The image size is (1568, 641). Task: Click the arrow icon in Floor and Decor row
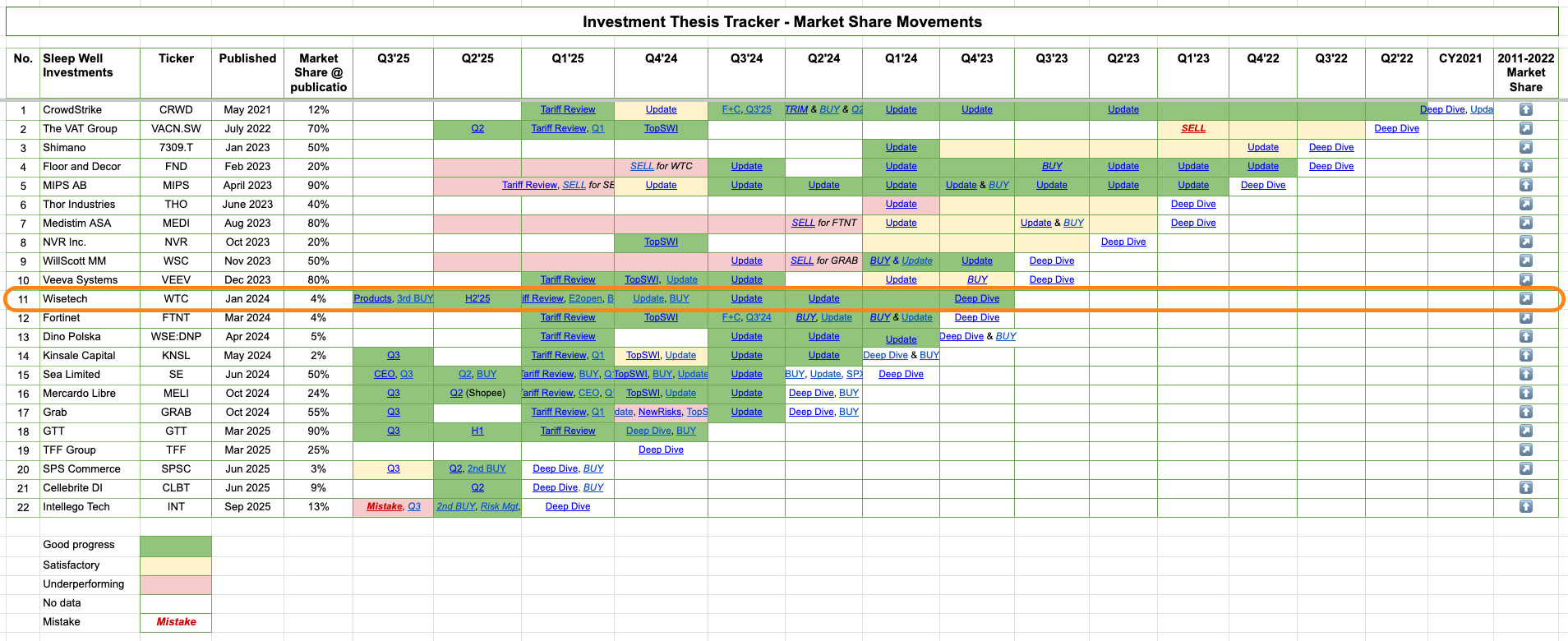tap(1525, 166)
